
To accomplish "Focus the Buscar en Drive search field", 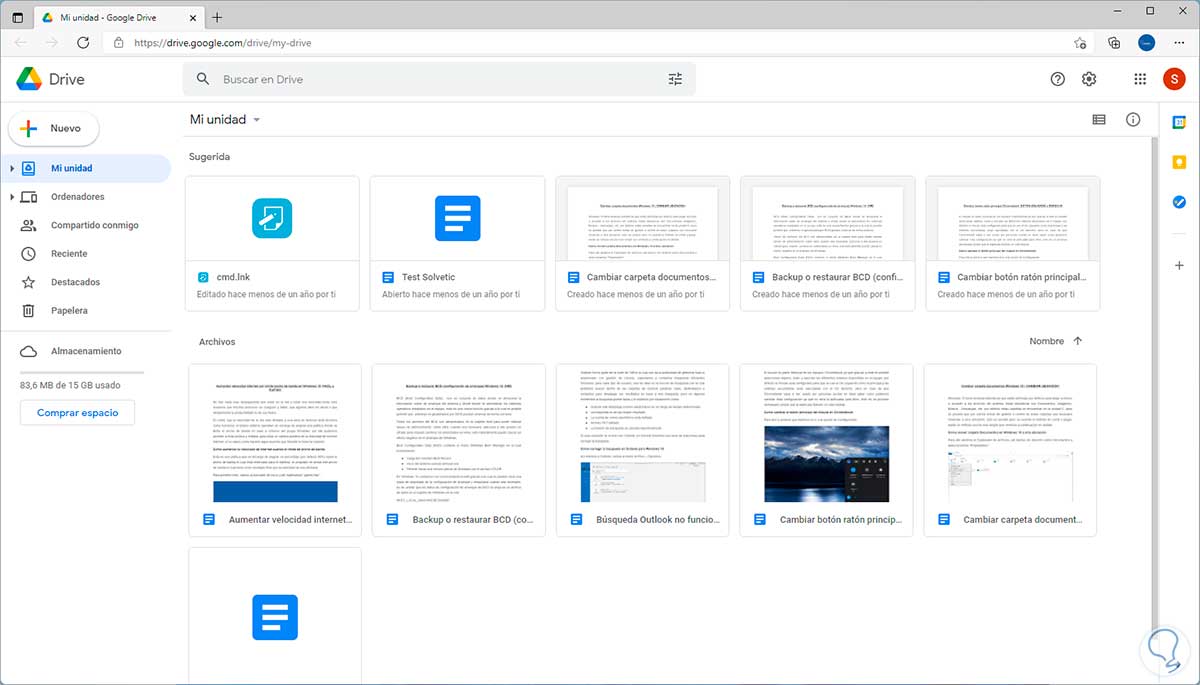I will [x=438, y=79].
